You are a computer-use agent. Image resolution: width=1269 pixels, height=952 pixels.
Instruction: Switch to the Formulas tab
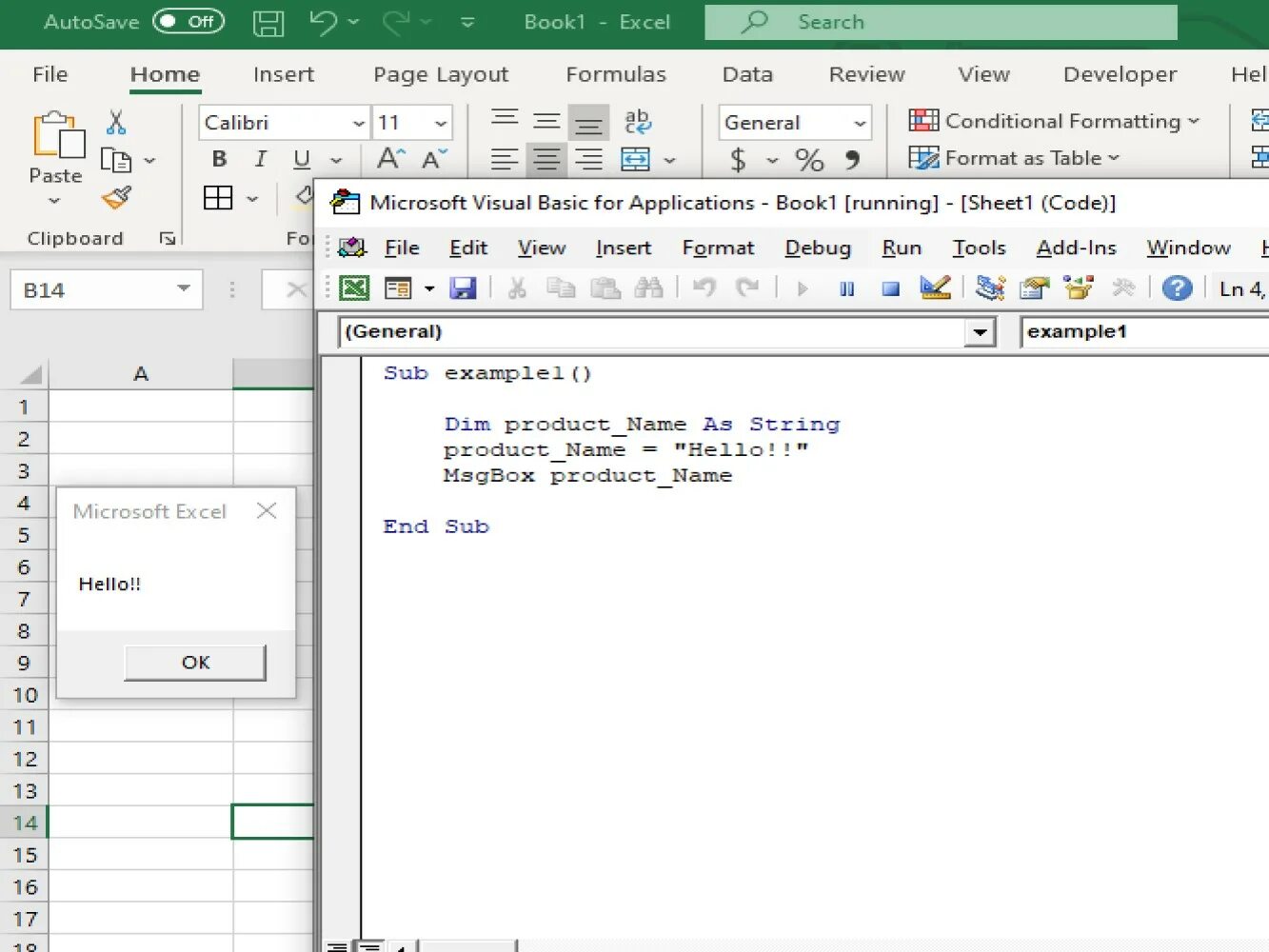pyautogui.click(x=616, y=74)
